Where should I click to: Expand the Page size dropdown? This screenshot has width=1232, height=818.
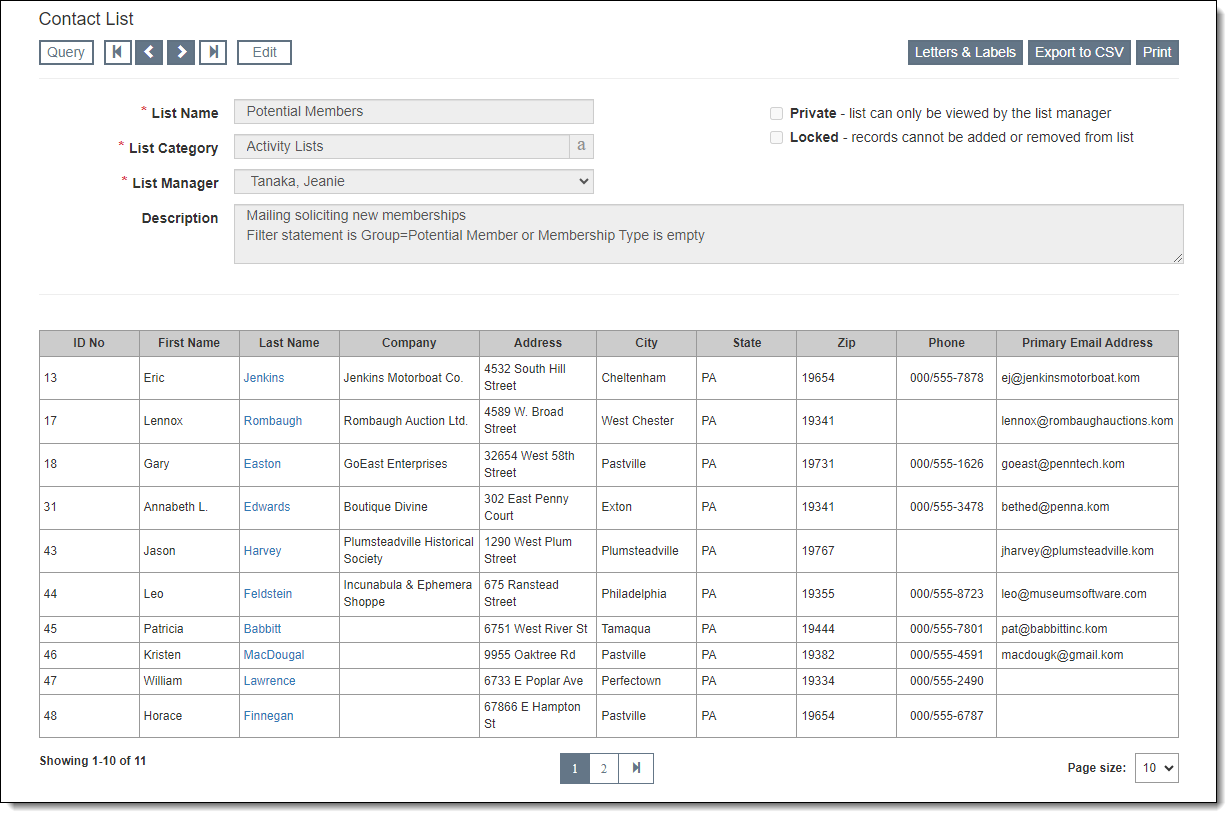coord(1156,768)
